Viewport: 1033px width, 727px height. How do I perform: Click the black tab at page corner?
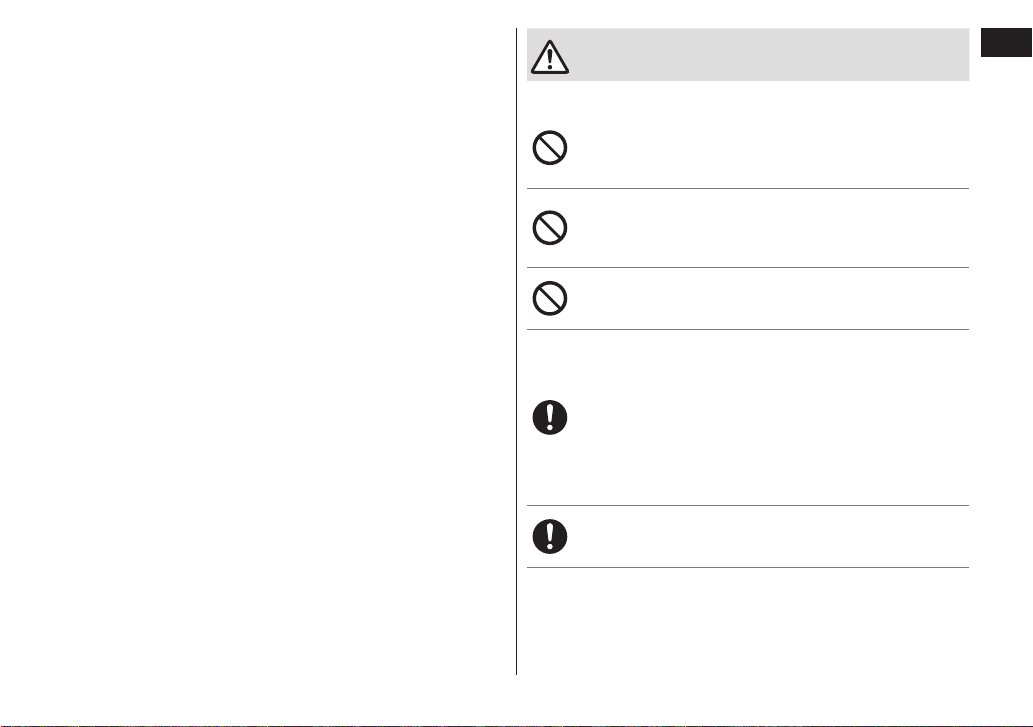click(x=1007, y=43)
